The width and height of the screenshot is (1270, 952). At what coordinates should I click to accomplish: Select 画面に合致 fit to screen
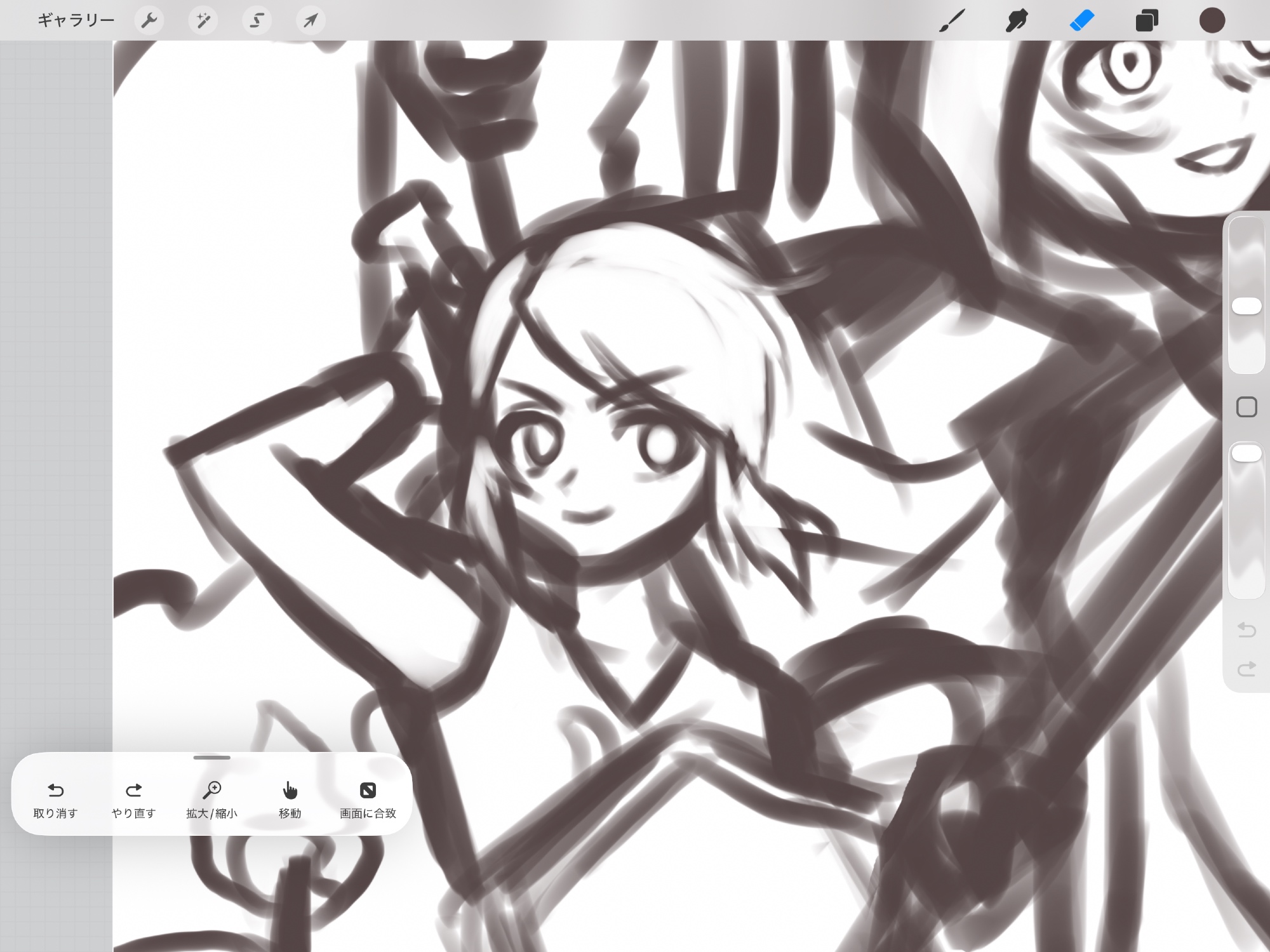(x=368, y=799)
